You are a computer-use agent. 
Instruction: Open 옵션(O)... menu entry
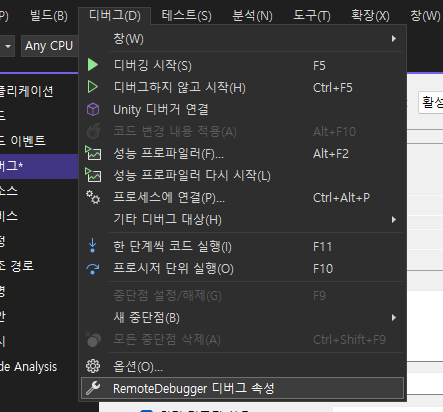point(242,367)
